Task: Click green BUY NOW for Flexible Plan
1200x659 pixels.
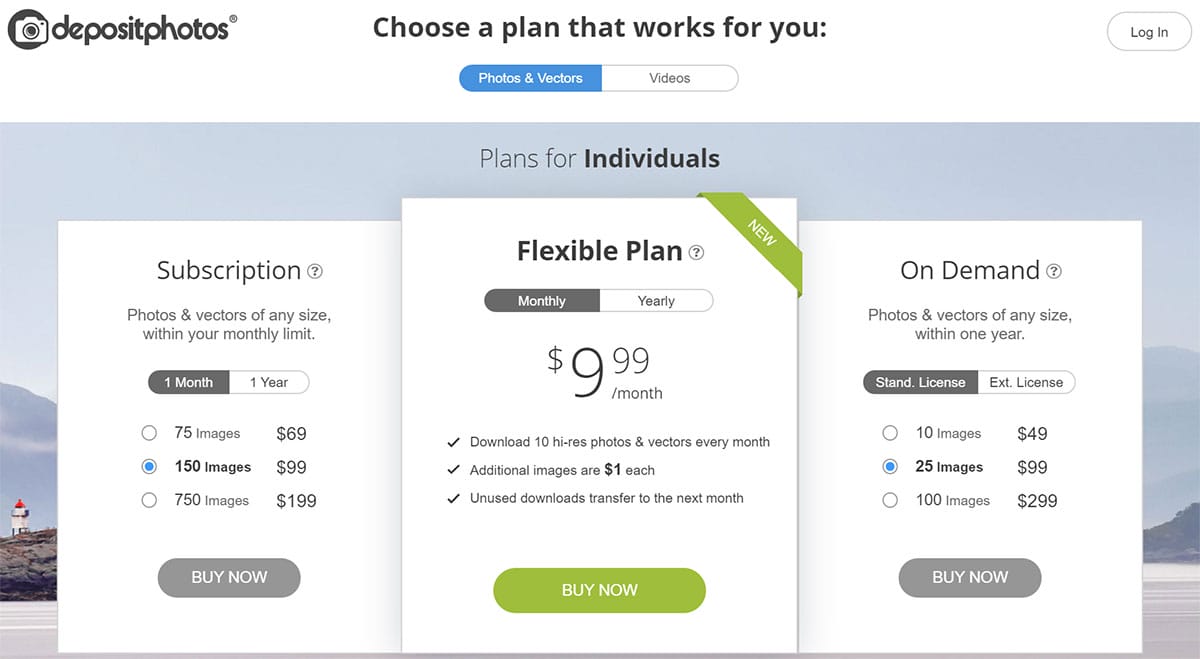Action: [599, 590]
